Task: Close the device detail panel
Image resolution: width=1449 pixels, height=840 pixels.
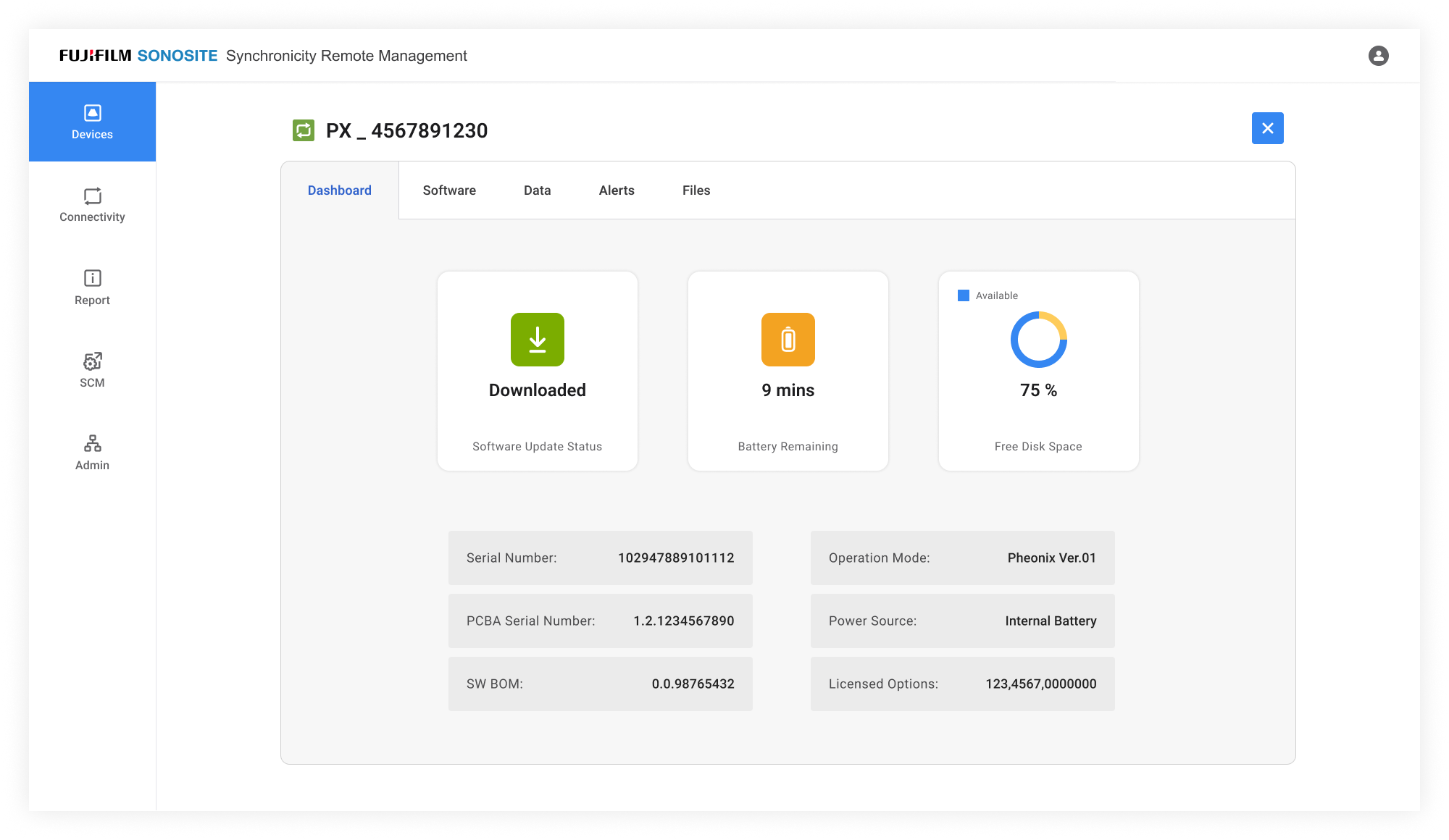Action: pyautogui.click(x=1267, y=128)
